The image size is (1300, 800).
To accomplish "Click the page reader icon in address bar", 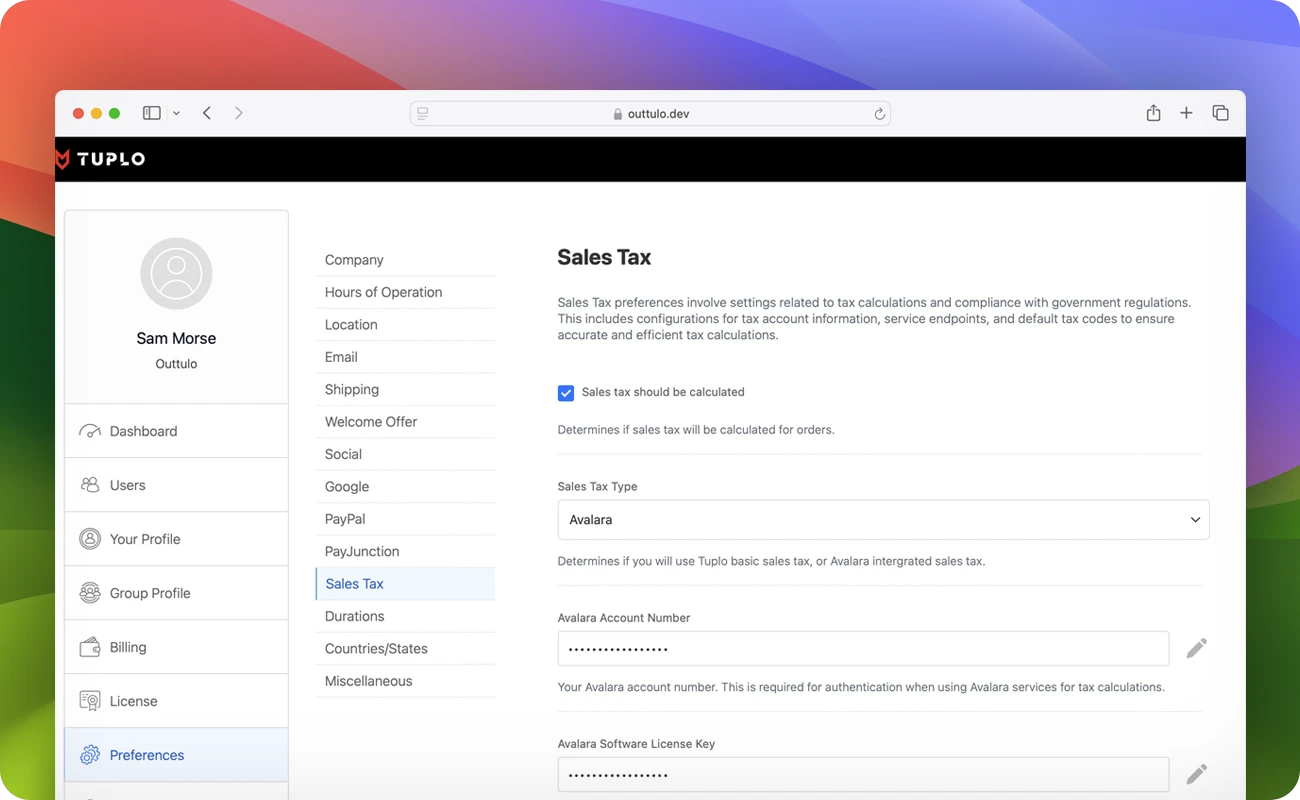I will [423, 114].
